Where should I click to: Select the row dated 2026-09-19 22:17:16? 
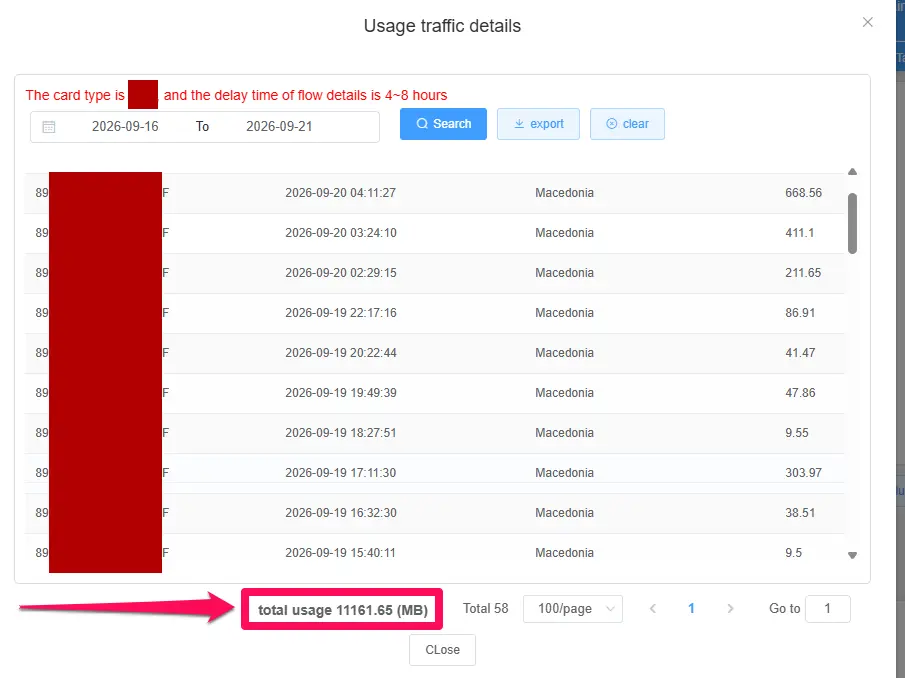(434, 313)
